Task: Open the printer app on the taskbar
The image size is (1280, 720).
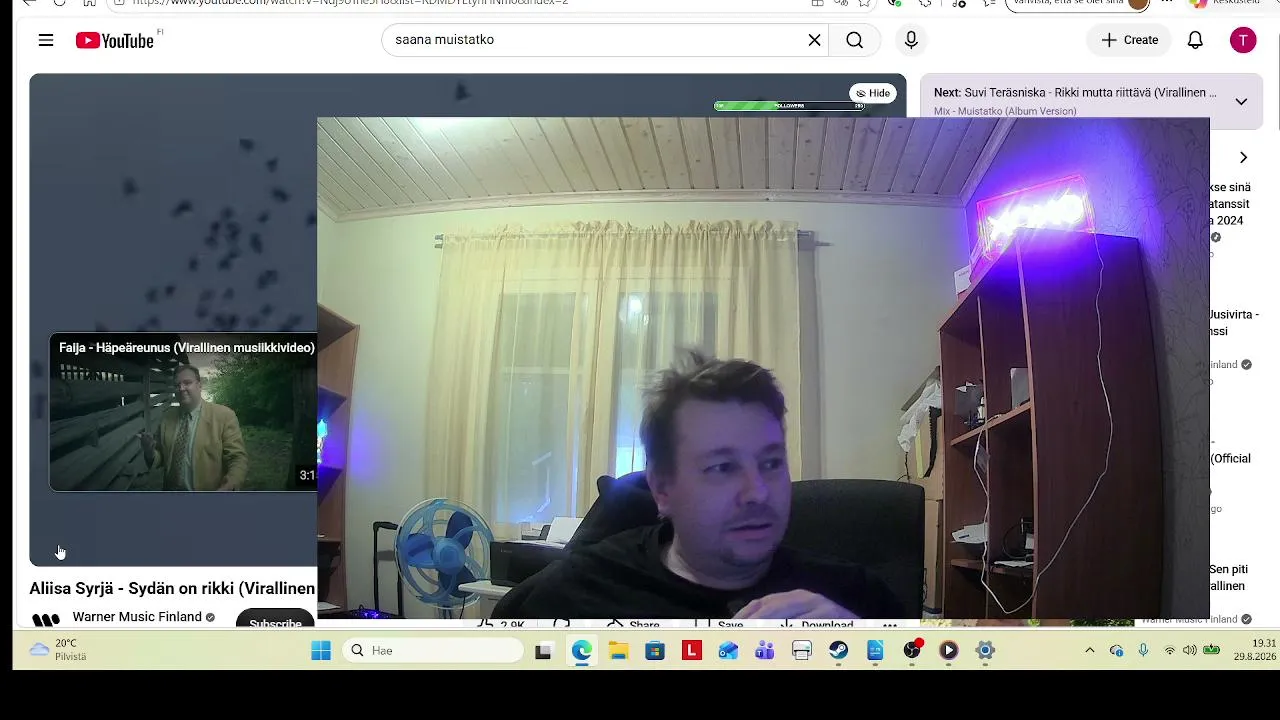Action: click(802, 651)
